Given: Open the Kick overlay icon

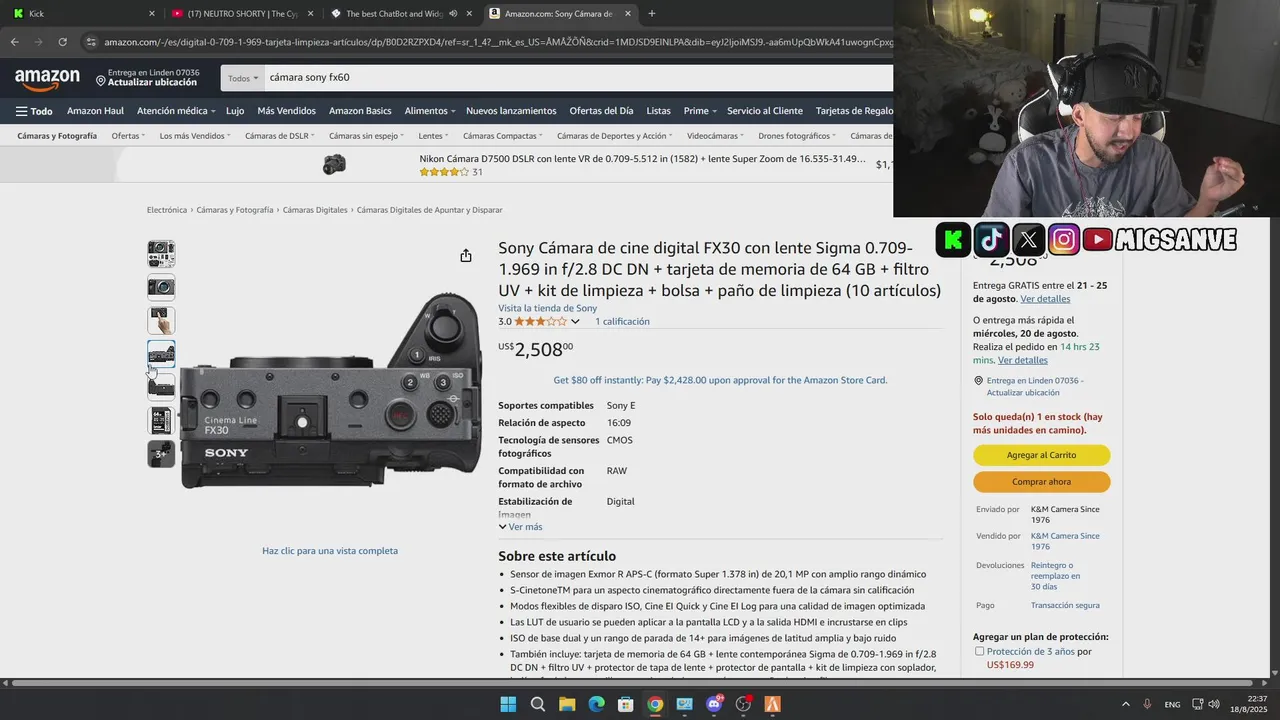Looking at the screenshot, I should (952, 240).
